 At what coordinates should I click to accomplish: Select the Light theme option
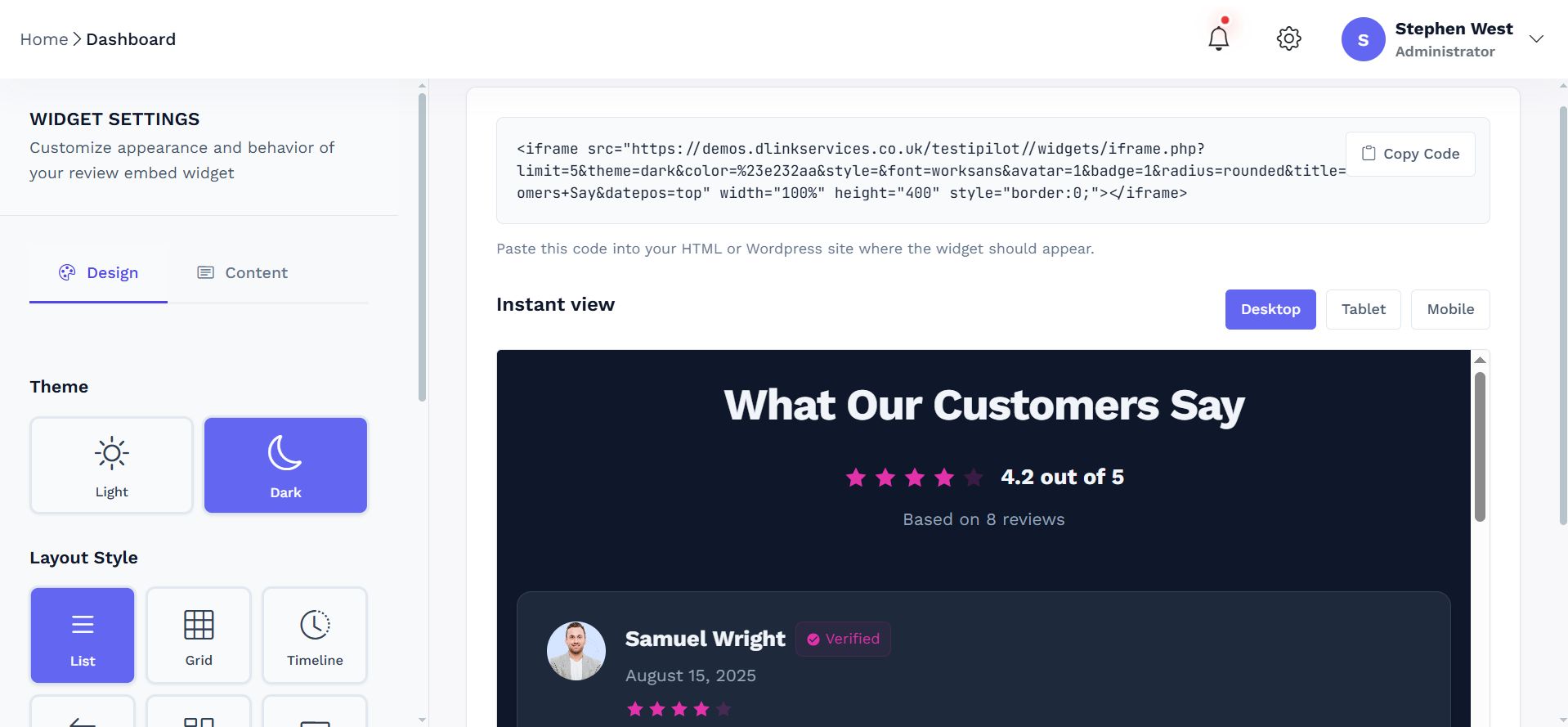point(111,465)
